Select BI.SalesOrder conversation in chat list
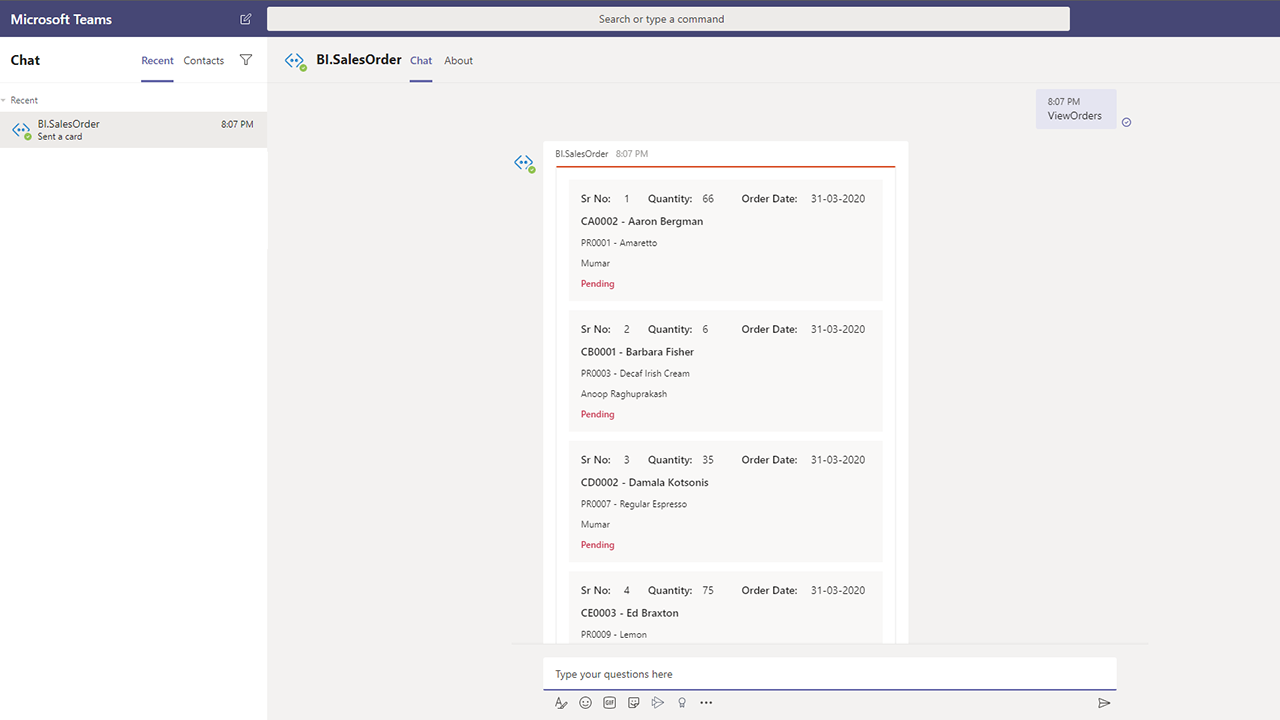Viewport: 1280px width, 720px height. pos(133,130)
